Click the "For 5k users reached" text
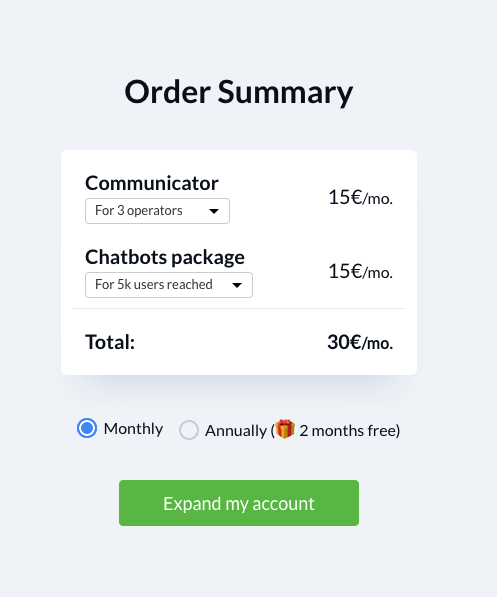Image resolution: width=497 pixels, height=597 pixels. (153, 284)
